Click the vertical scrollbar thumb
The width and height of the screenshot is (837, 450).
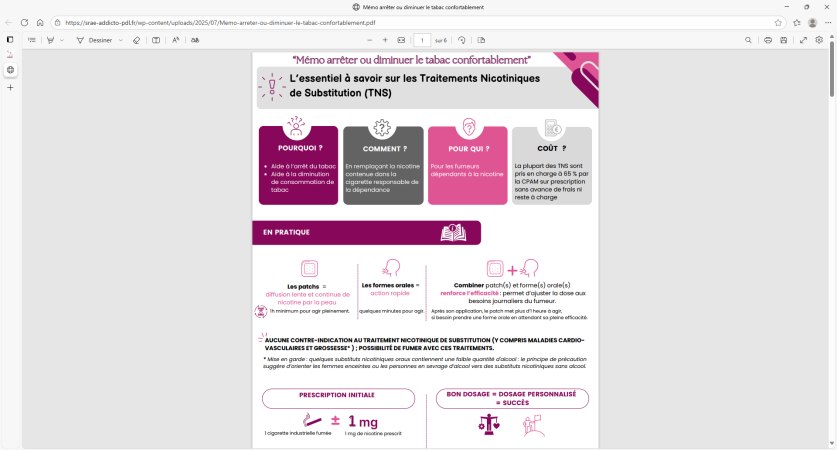click(x=832, y=68)
